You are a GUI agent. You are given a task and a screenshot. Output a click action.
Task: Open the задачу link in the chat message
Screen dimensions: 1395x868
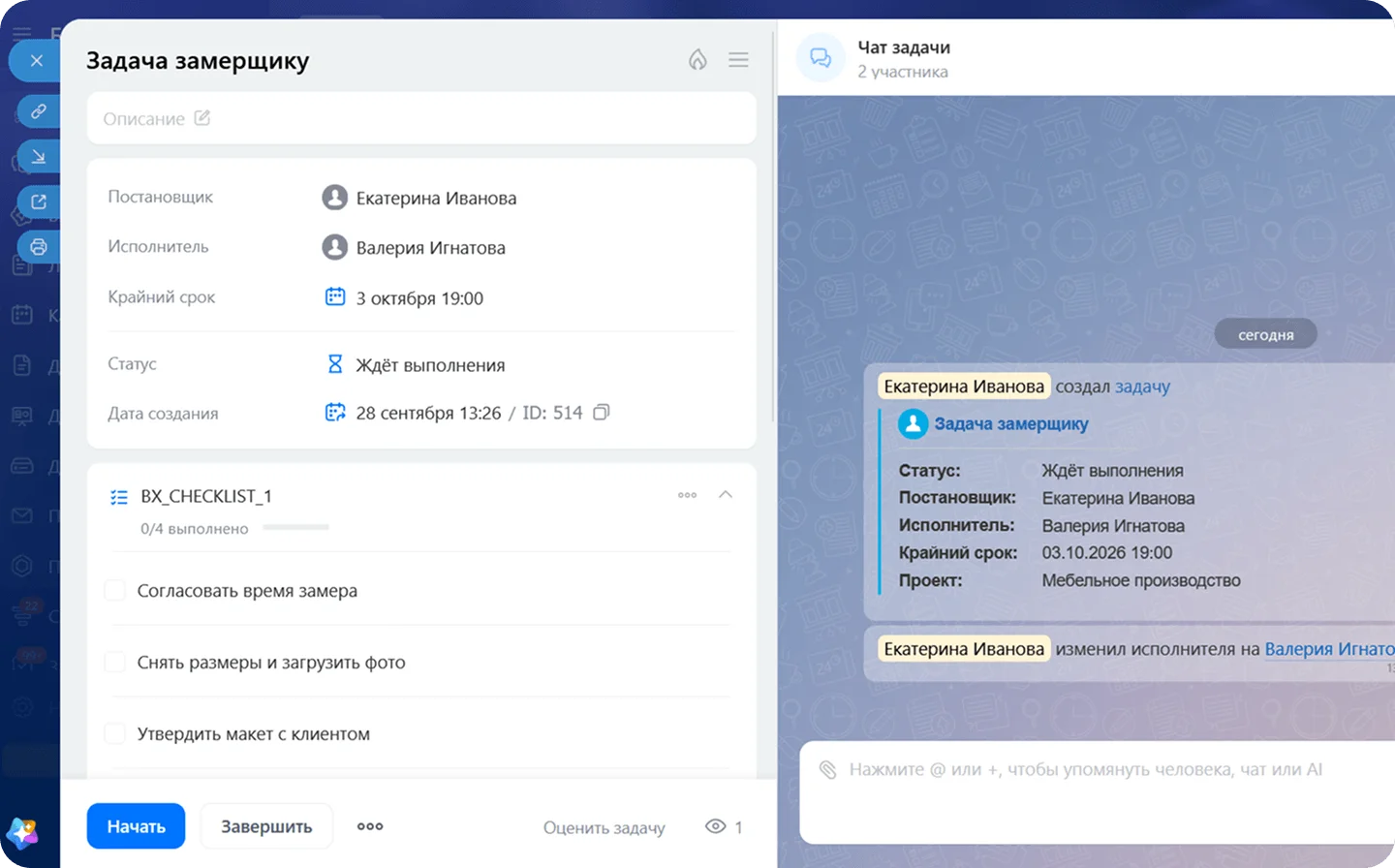coord(1142,387)
